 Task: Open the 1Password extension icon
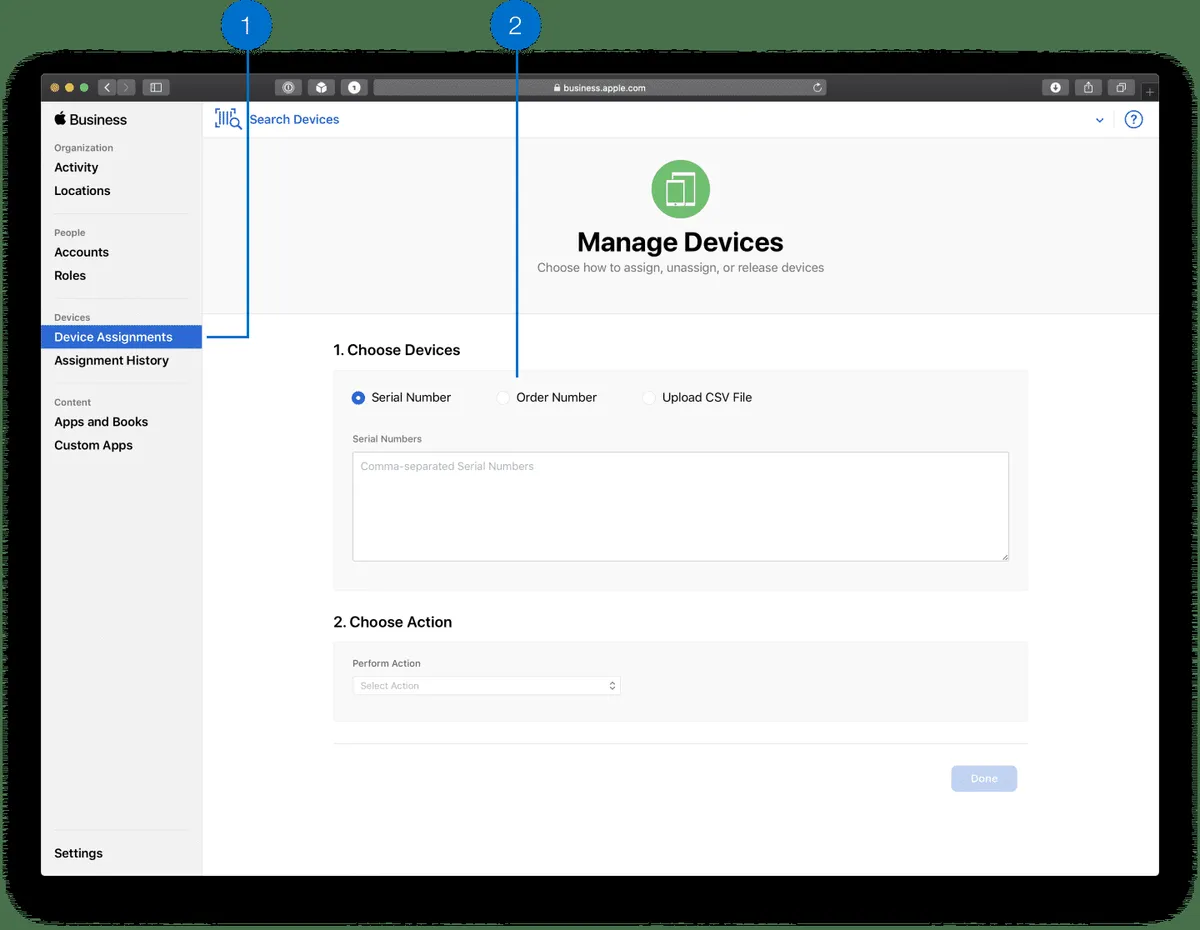click(x=288, y=88)
